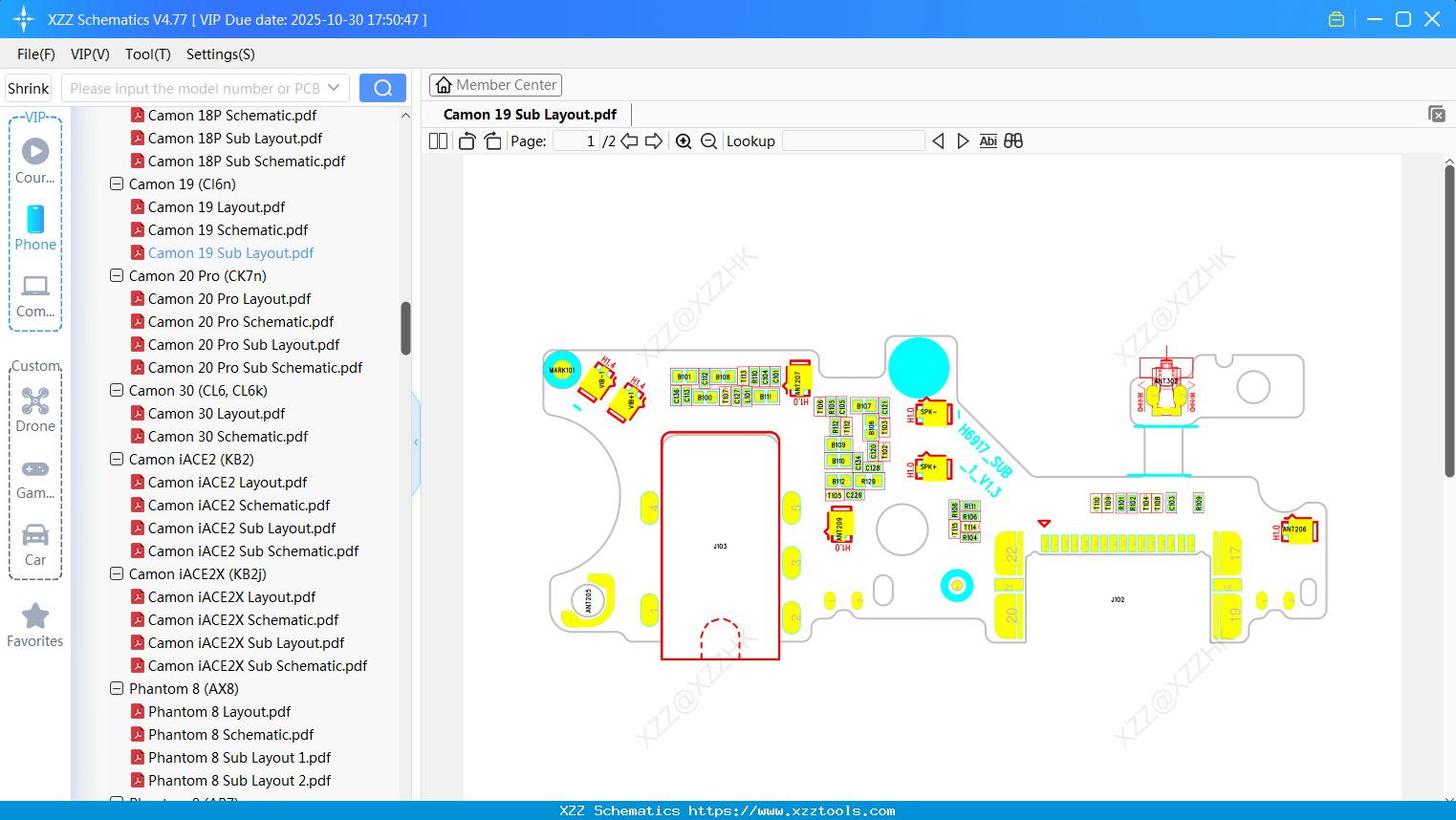Toggle the Abi match-case option
This screenshot has height=820, width=1456.
coord(989,141)
